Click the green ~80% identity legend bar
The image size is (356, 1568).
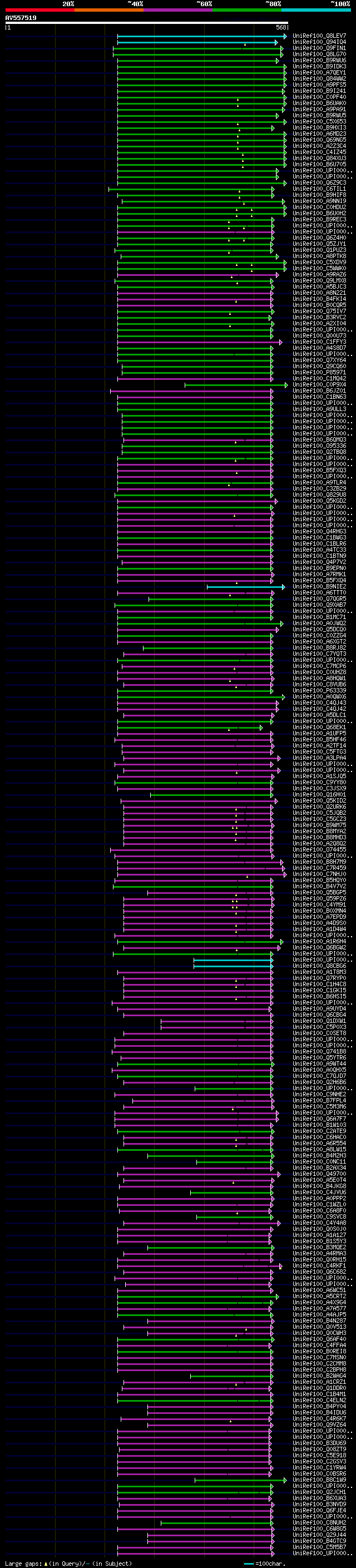[246, 10]
